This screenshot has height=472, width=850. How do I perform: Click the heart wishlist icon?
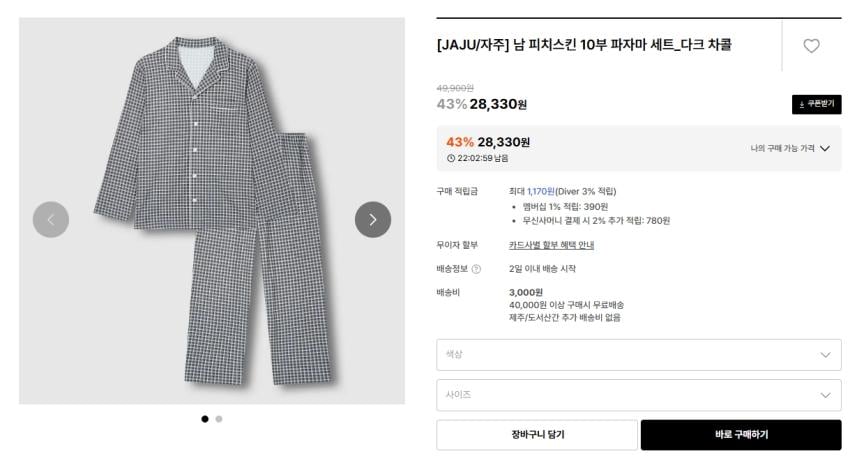point(811,46)
